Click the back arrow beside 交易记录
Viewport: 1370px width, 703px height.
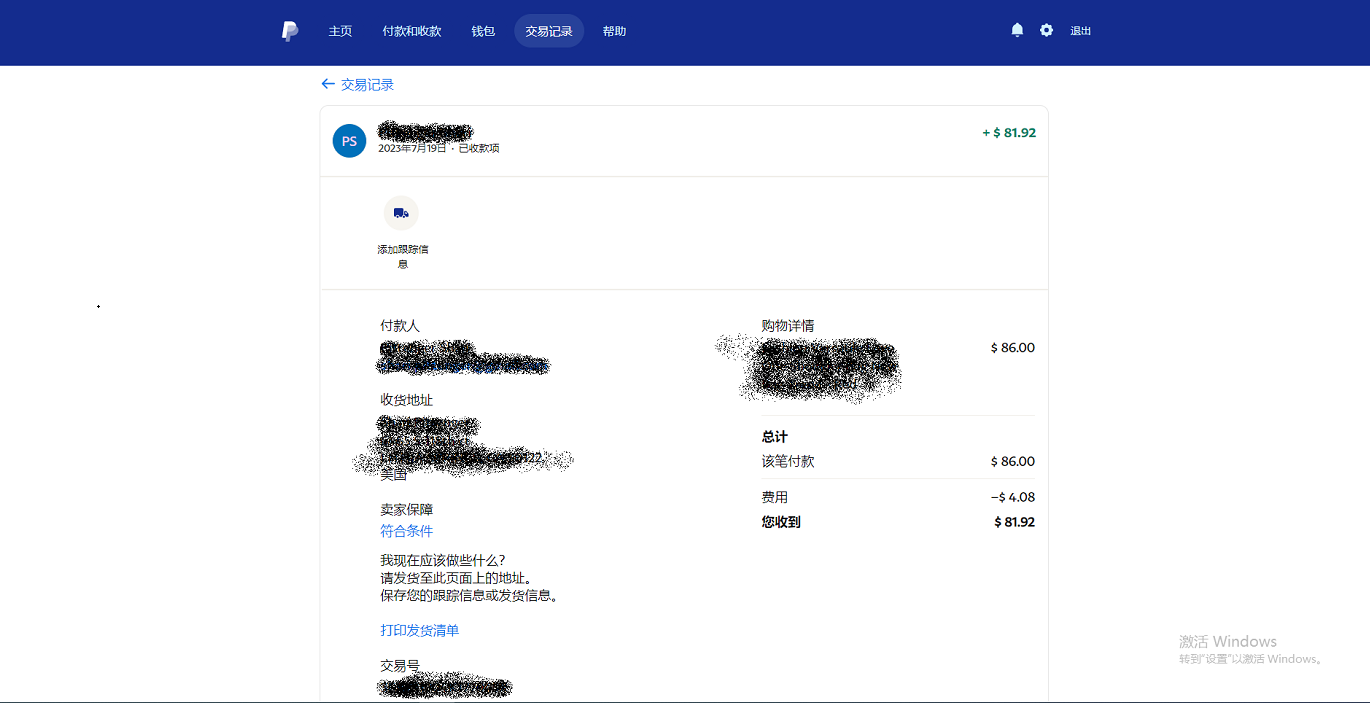pos(328,84)
